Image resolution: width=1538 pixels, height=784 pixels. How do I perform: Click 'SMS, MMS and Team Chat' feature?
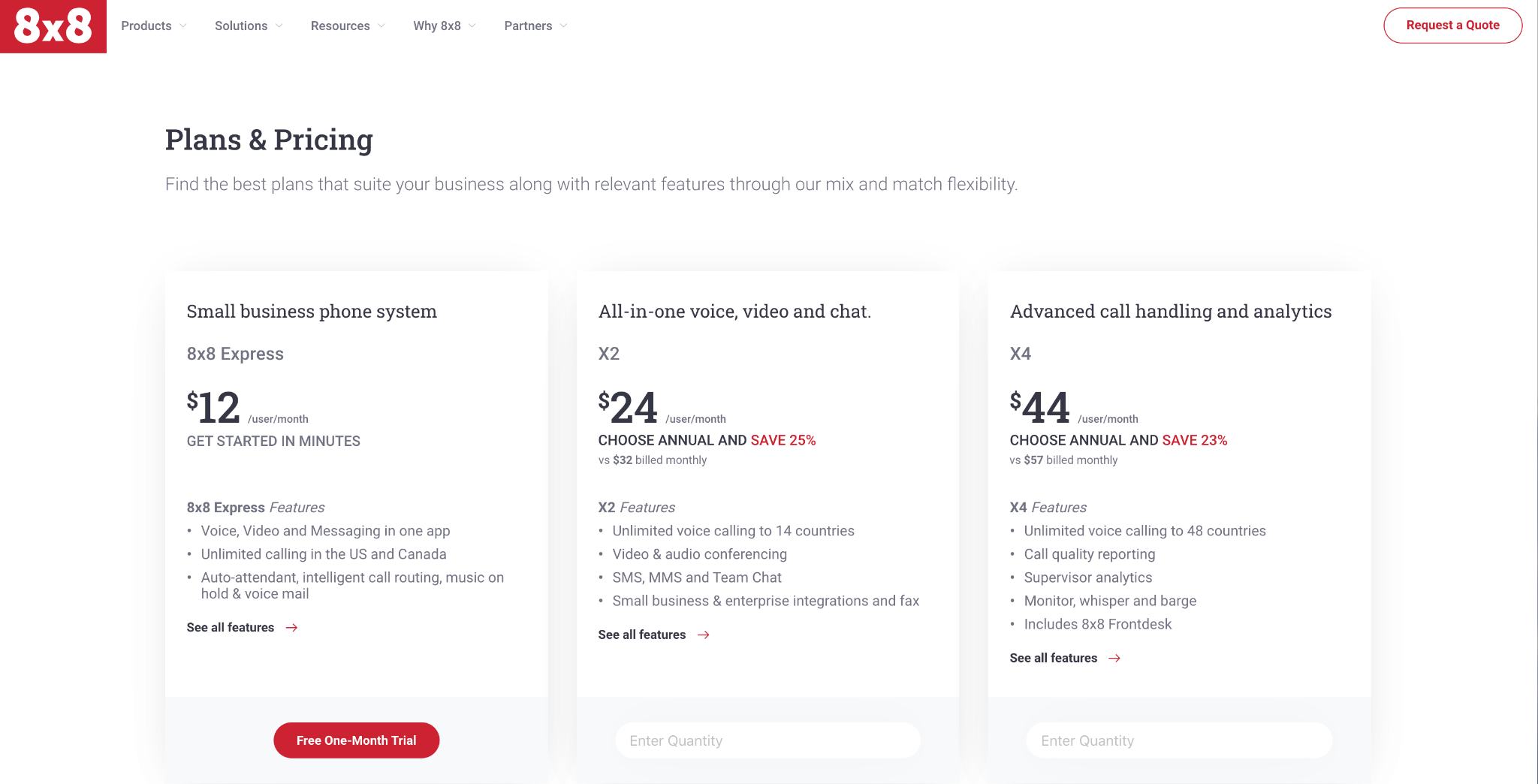(697, 577)
